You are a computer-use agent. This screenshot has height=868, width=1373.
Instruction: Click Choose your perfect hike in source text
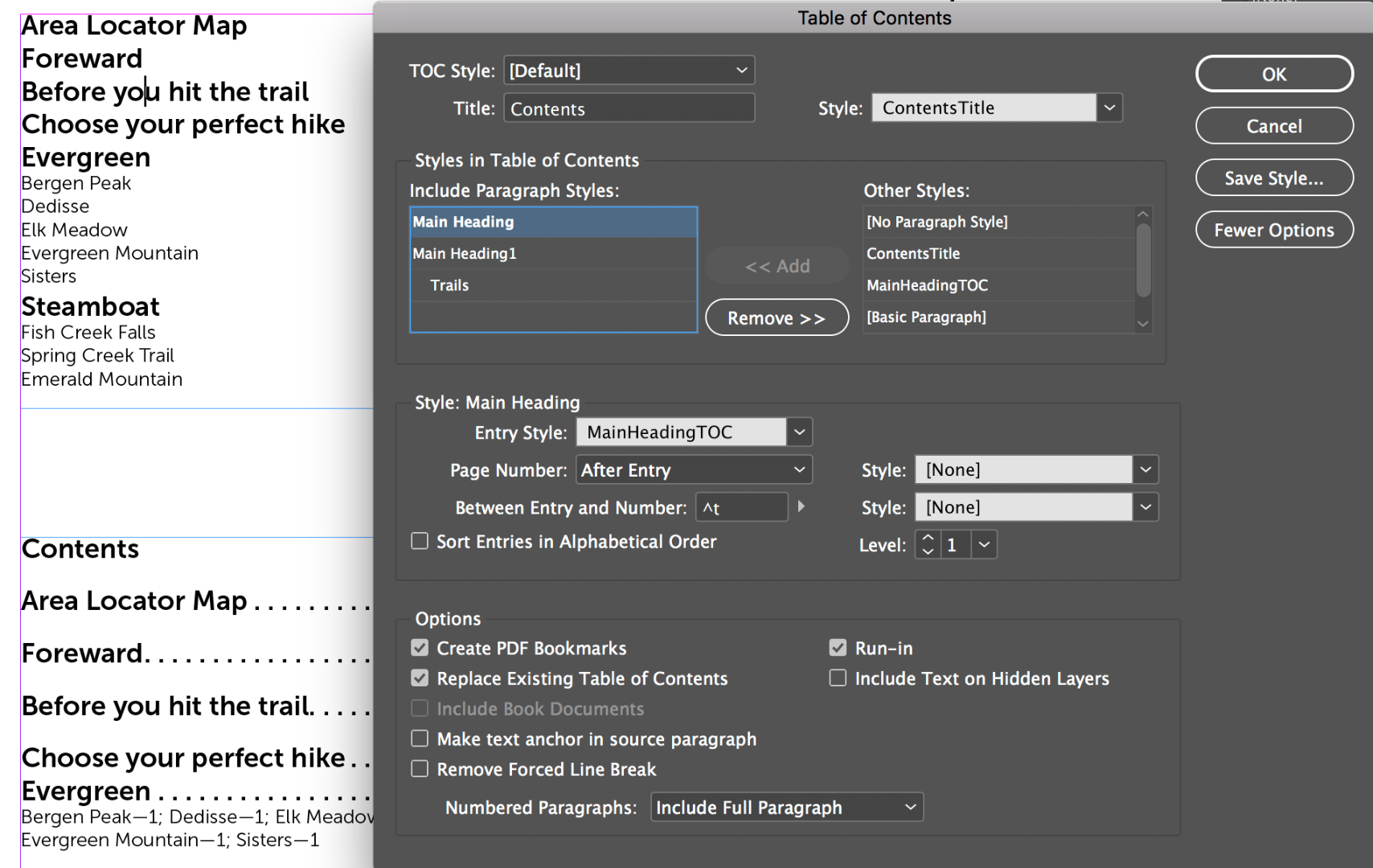[x=183, y=125]
